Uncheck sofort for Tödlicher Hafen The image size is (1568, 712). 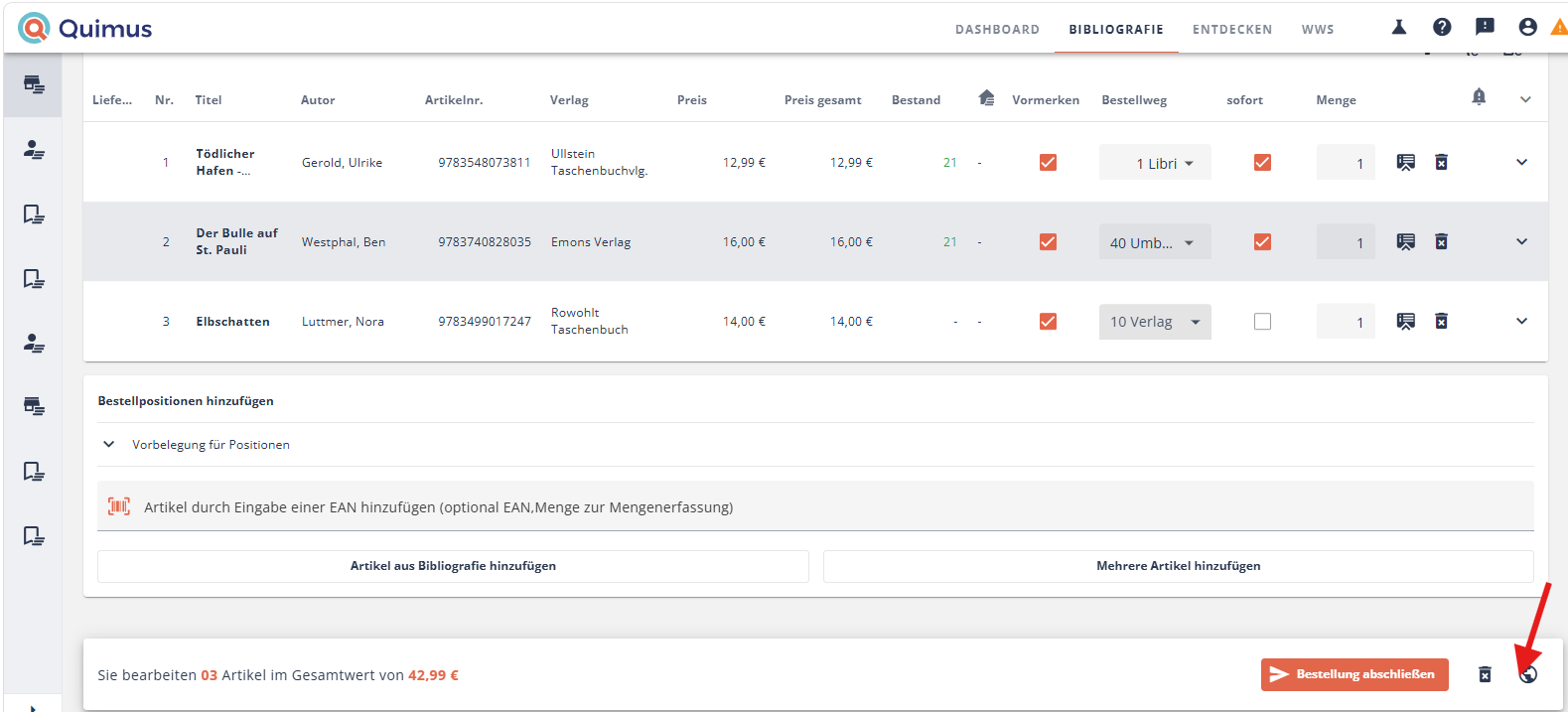pos(1262,162)
